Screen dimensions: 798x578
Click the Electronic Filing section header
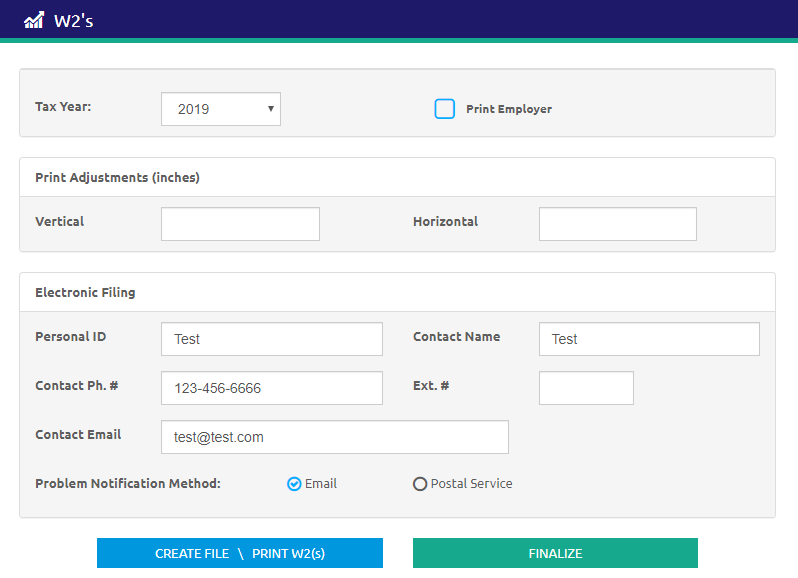point(85,293)
